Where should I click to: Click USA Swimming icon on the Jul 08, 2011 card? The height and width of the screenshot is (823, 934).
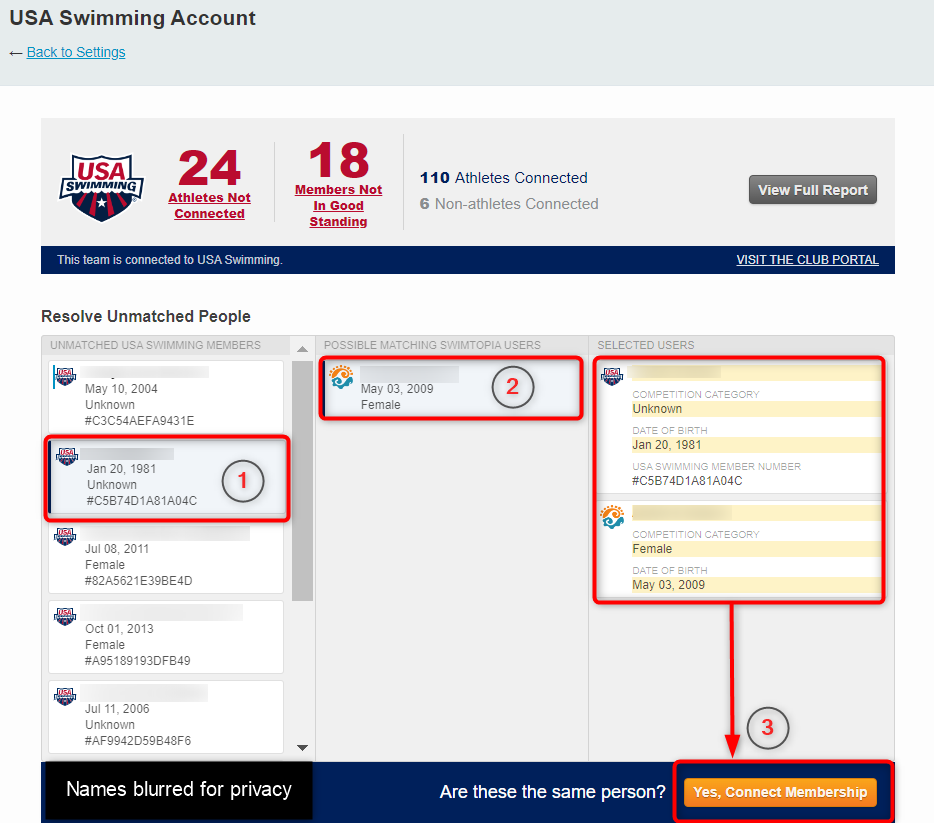[x=65, y=536]
